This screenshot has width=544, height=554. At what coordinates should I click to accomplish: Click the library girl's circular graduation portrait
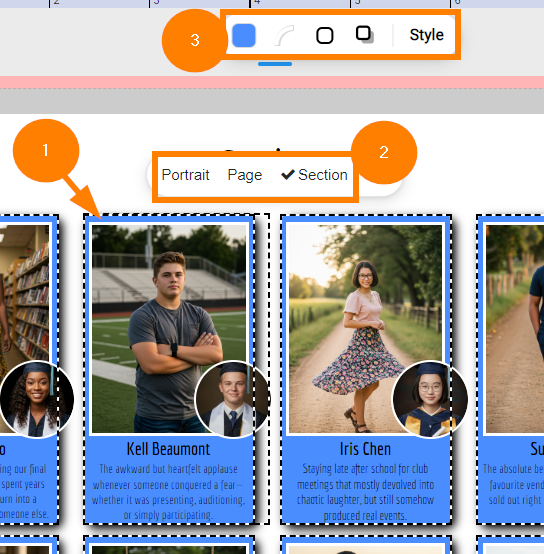tap(36, 399)
